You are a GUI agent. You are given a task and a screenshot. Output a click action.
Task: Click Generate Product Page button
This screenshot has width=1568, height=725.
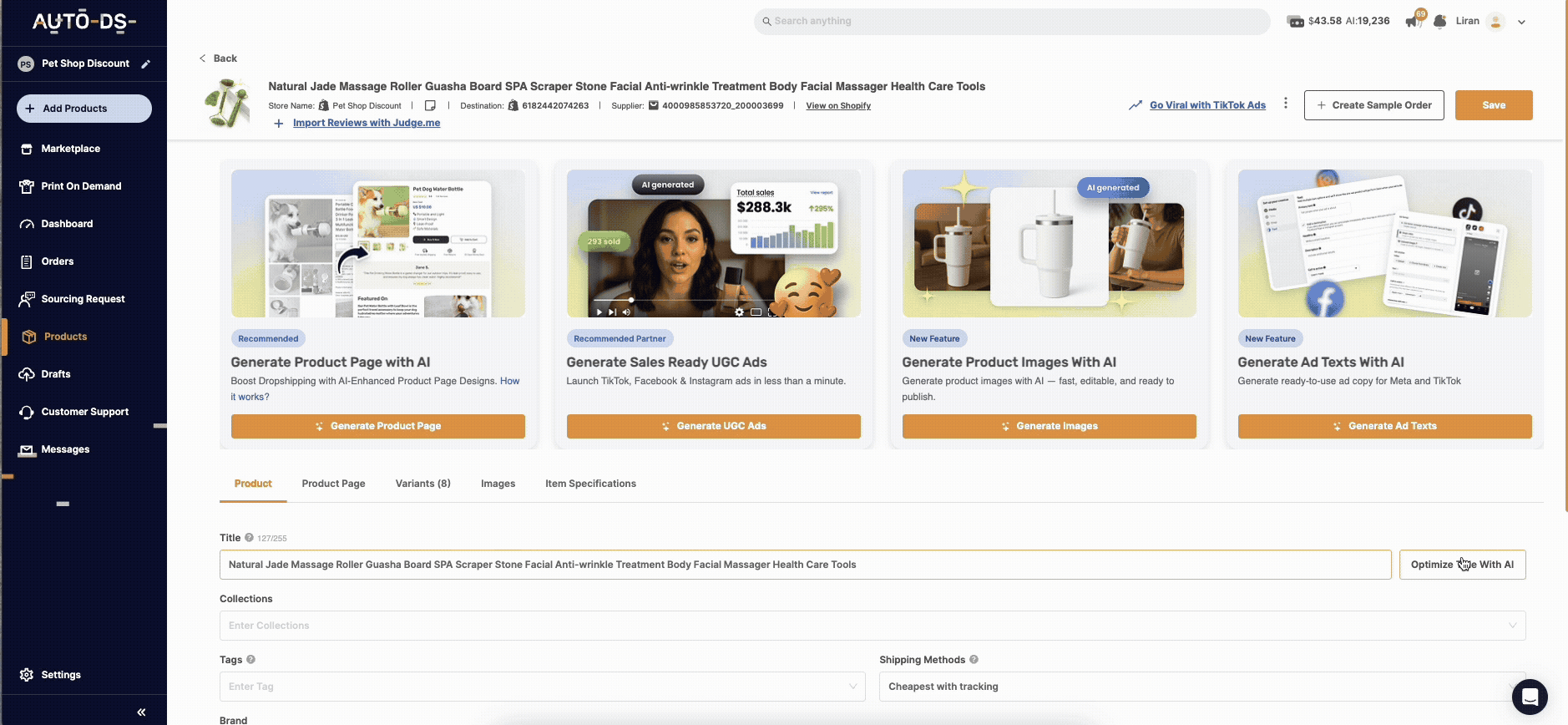tap(378, 426)
